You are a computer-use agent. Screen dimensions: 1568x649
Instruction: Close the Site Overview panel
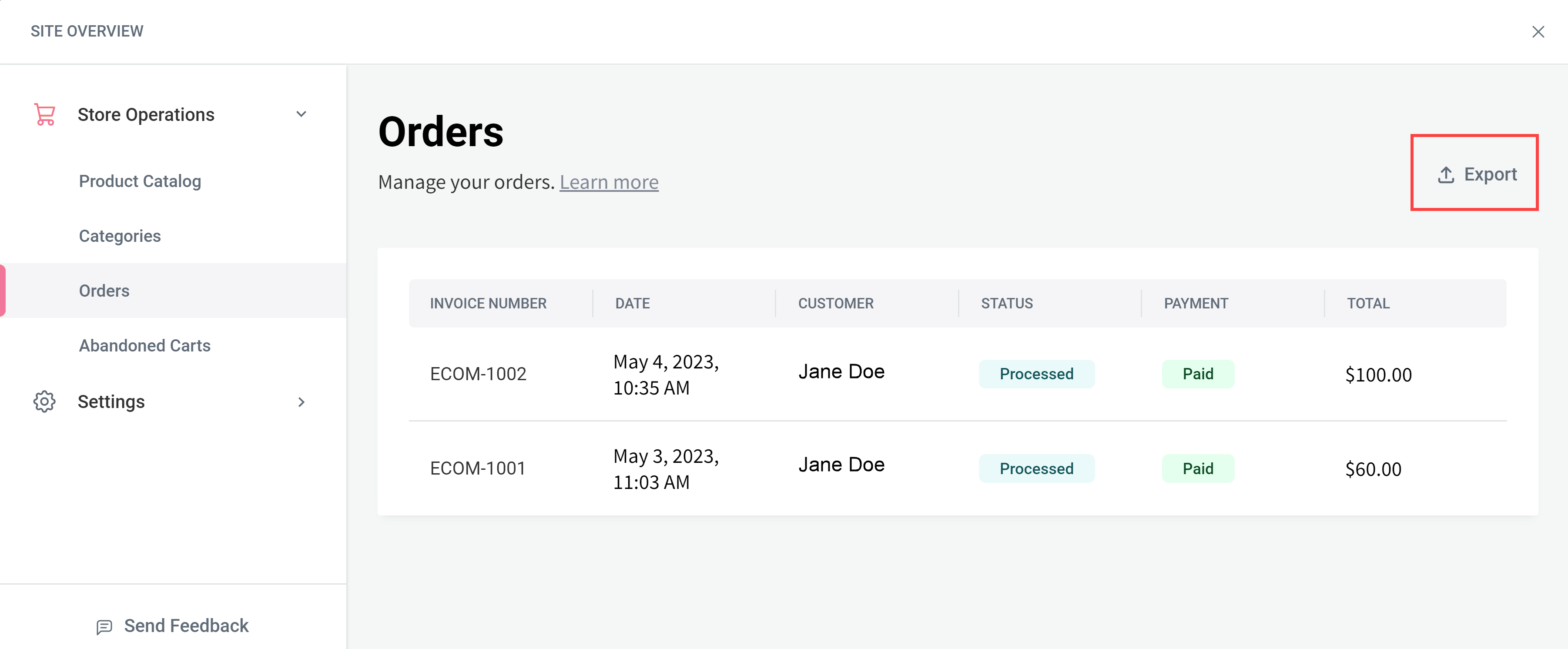click(x=1539, y=32)
